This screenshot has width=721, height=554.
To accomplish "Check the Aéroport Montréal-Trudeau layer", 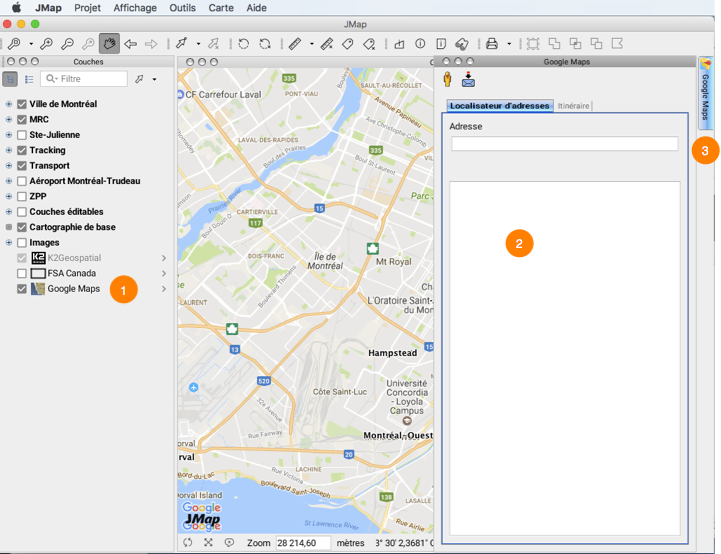I will 22,181.
